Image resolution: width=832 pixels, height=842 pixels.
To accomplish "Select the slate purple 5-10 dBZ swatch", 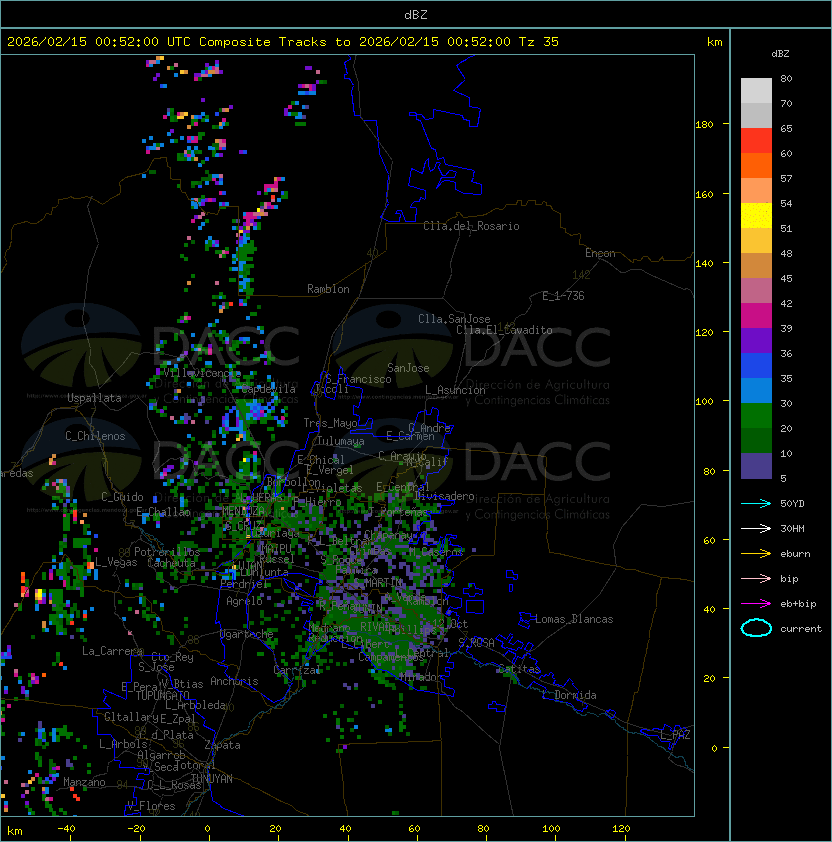I will pyautogui.click(x=756, y=466).
